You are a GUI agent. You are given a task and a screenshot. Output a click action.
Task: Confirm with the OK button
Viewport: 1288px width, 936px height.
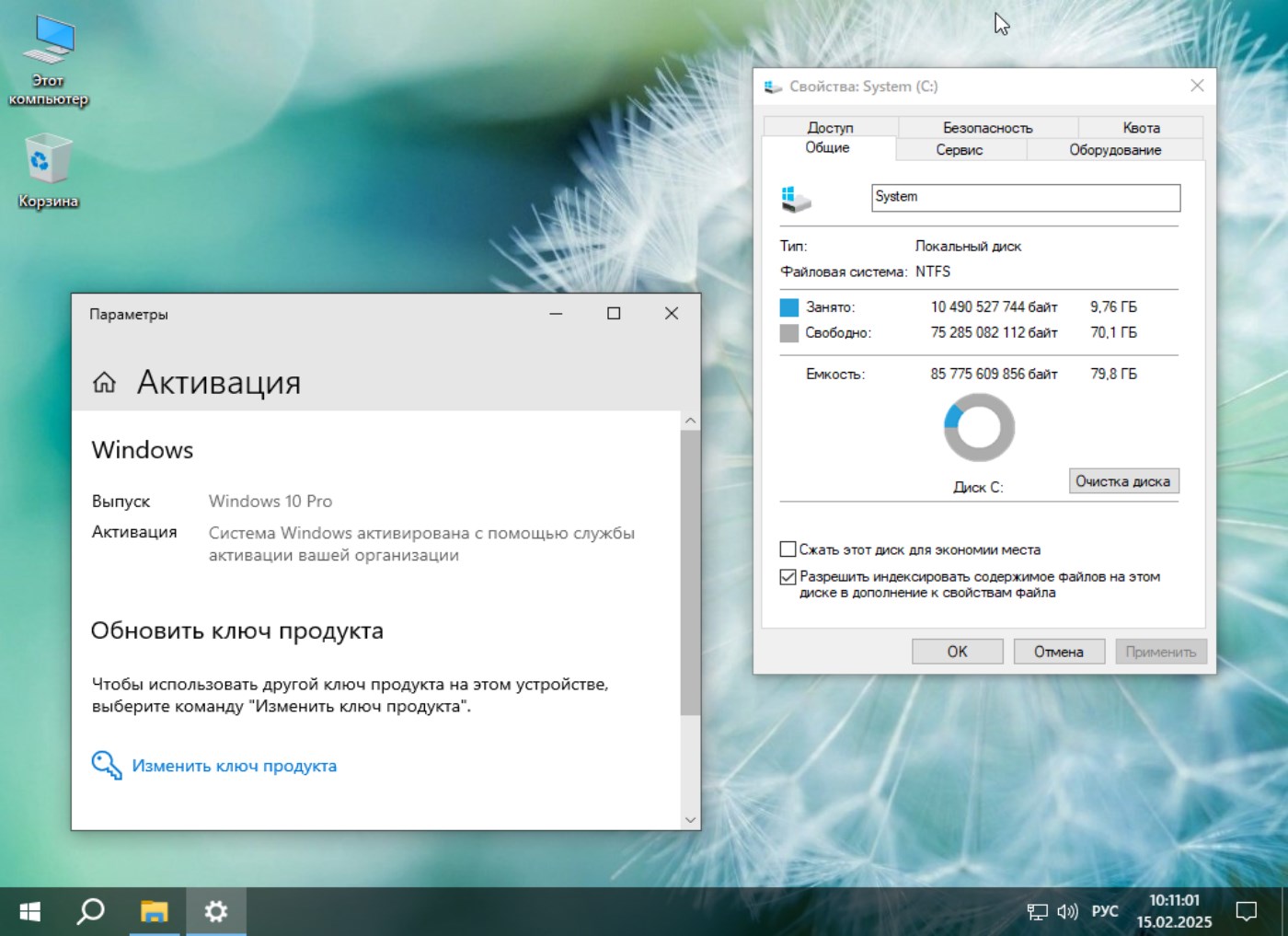tap(958, 652)
